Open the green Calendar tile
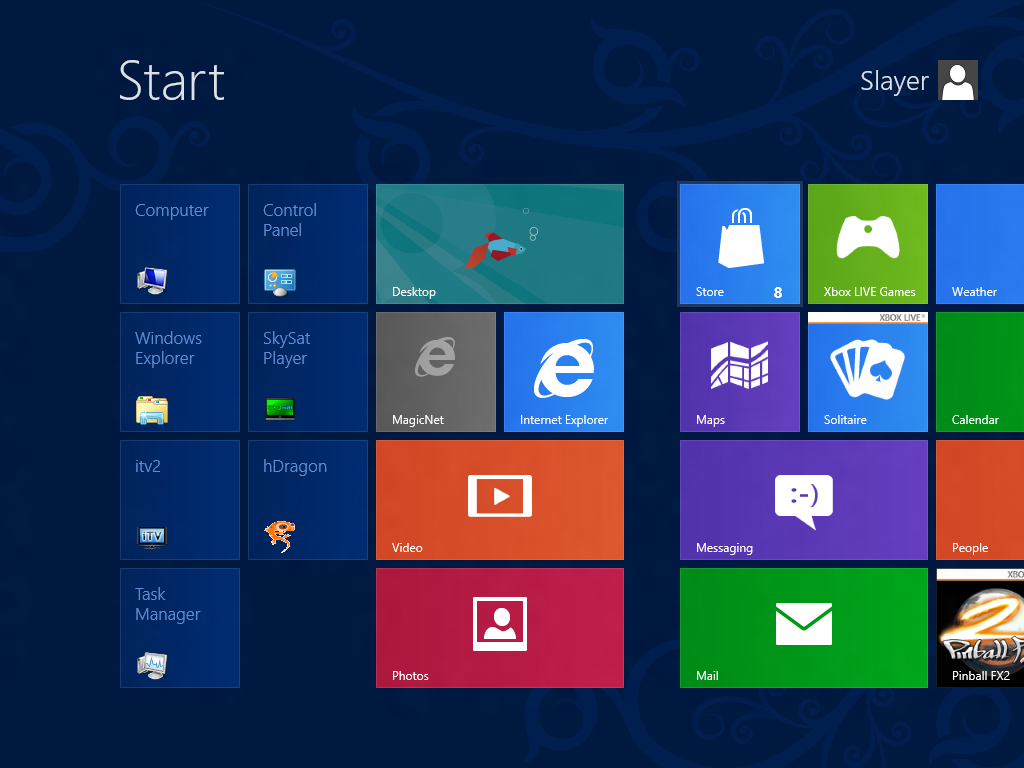This screenshot has width=1024, height=768. click(980, 372)
